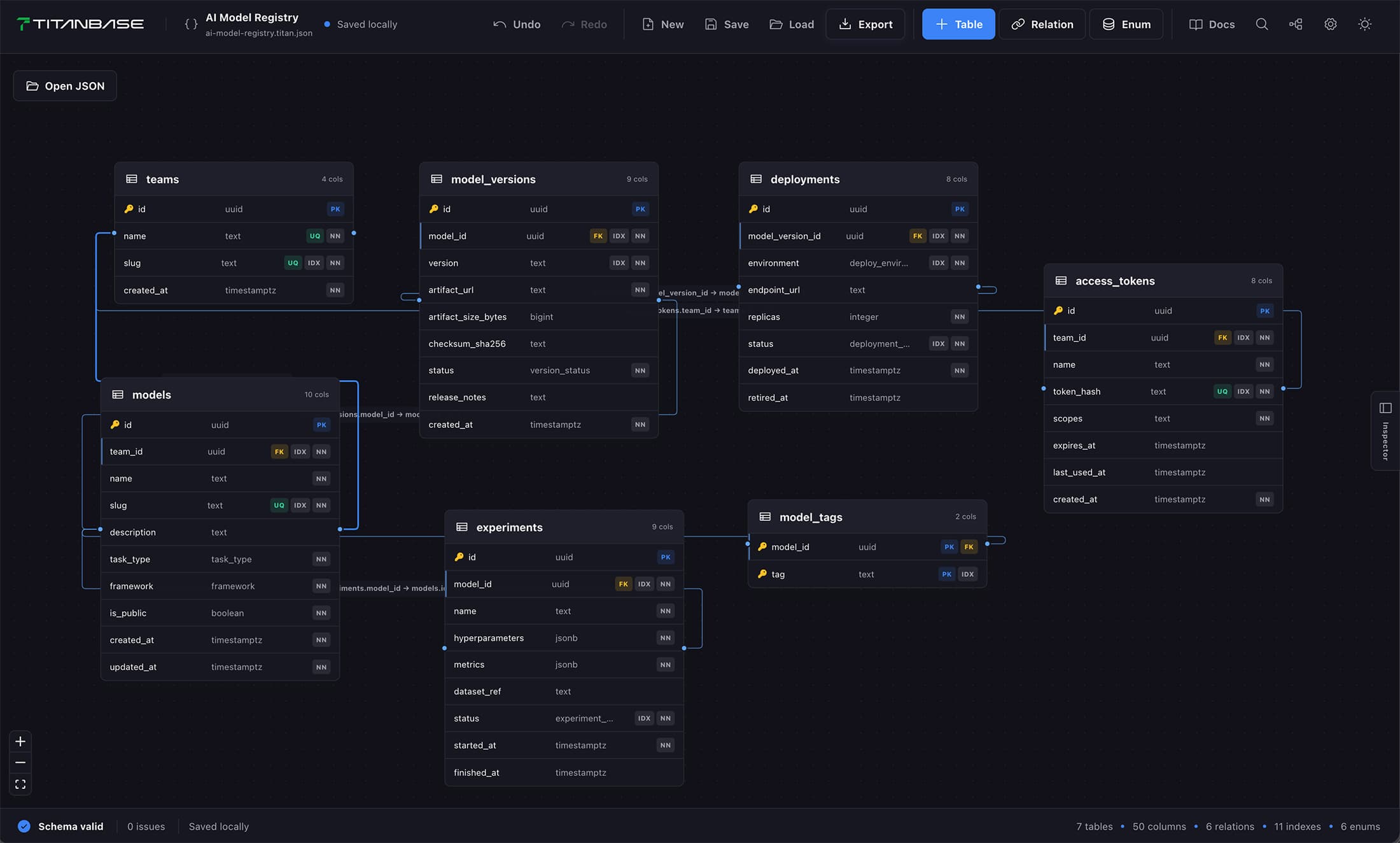Viewport: 1400px width, 843px height.
Task: Click the key icon on teams id
Action: [x=129, y=209]
